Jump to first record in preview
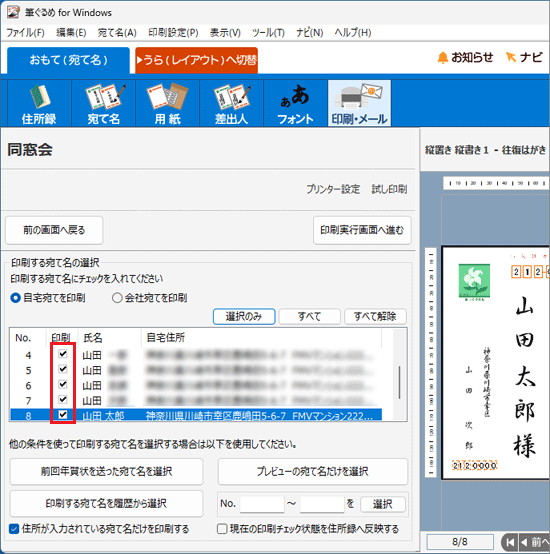The image size is (550, 554). 510,542
